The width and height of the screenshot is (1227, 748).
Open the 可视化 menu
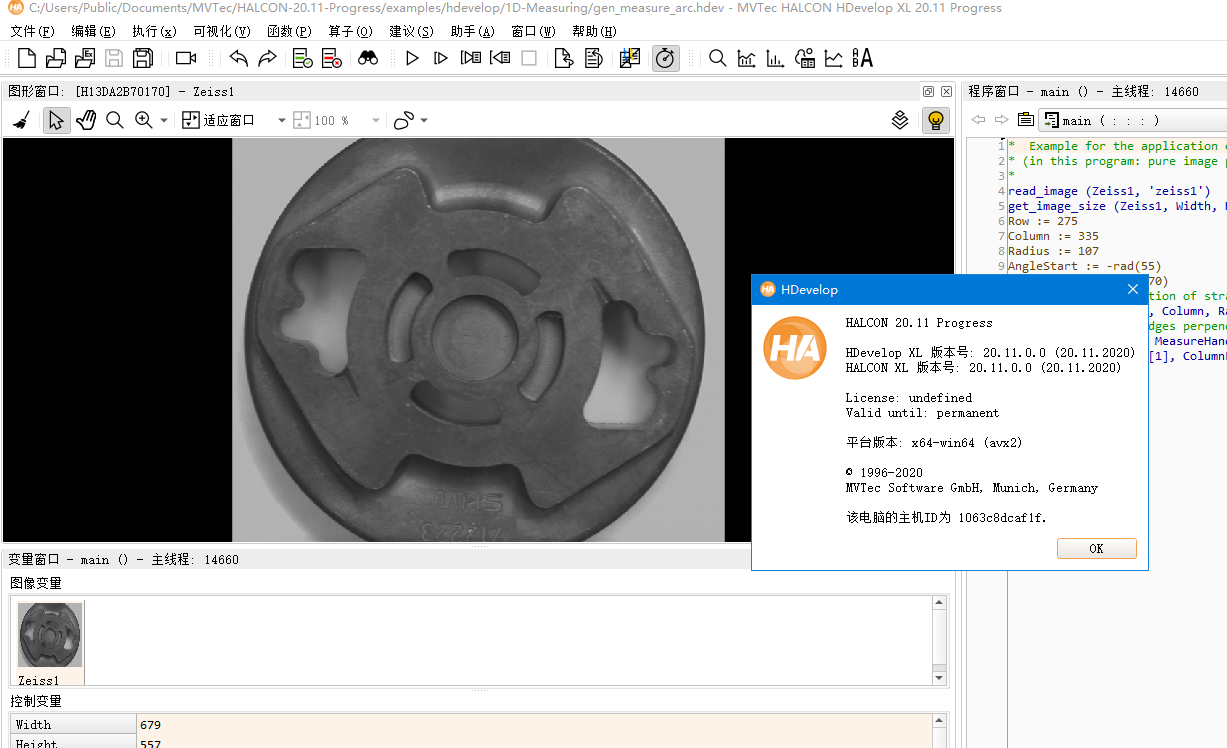tap(220, 31)
